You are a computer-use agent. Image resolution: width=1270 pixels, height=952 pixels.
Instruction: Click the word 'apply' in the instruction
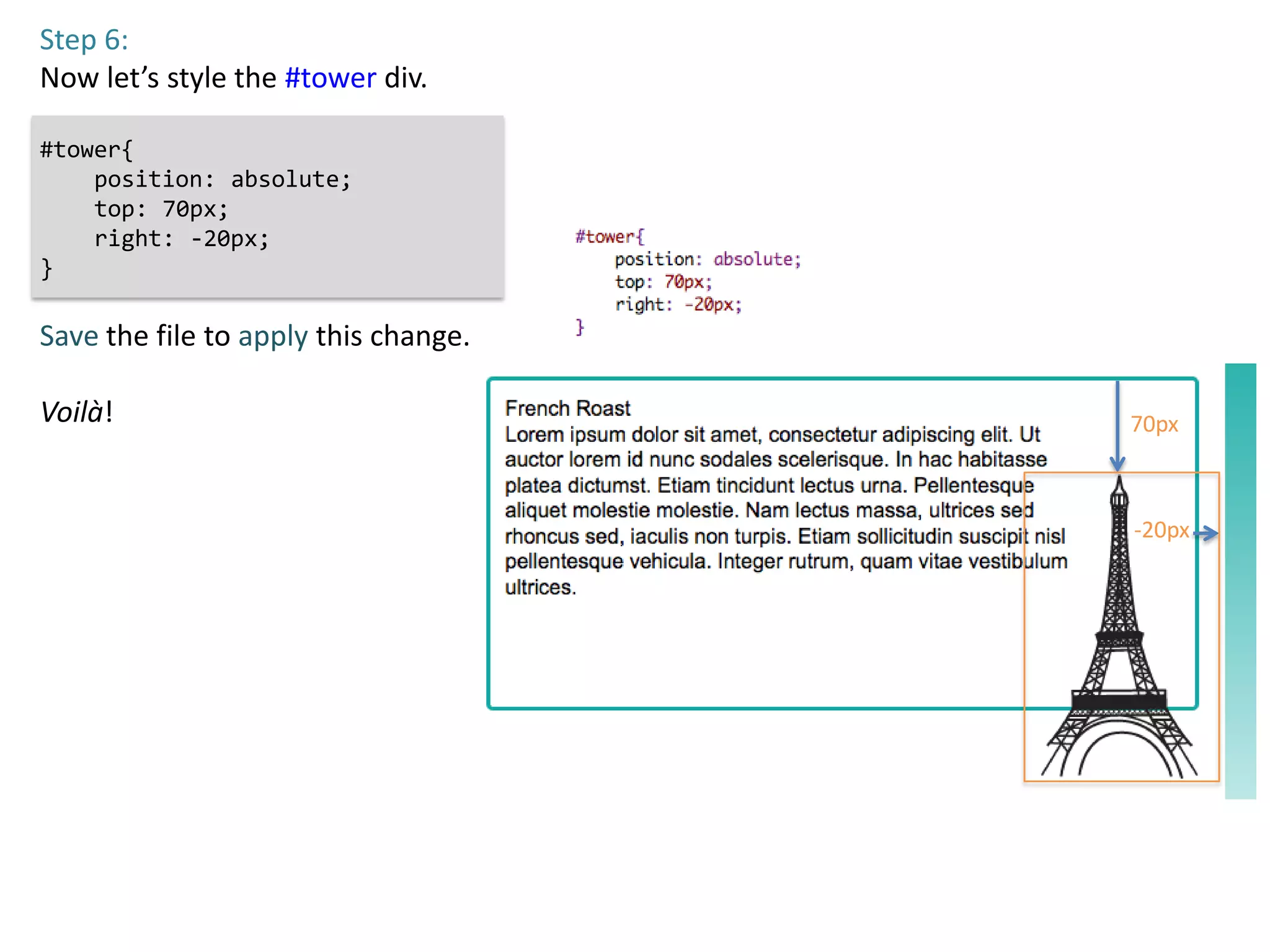[x=273, y=337]
